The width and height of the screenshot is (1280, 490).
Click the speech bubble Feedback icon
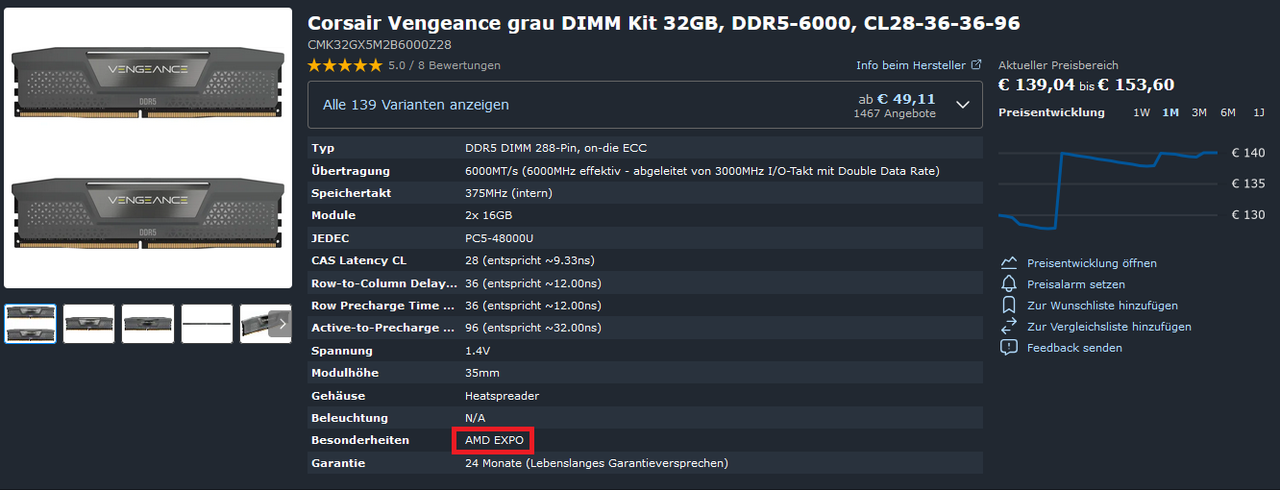1009,347
